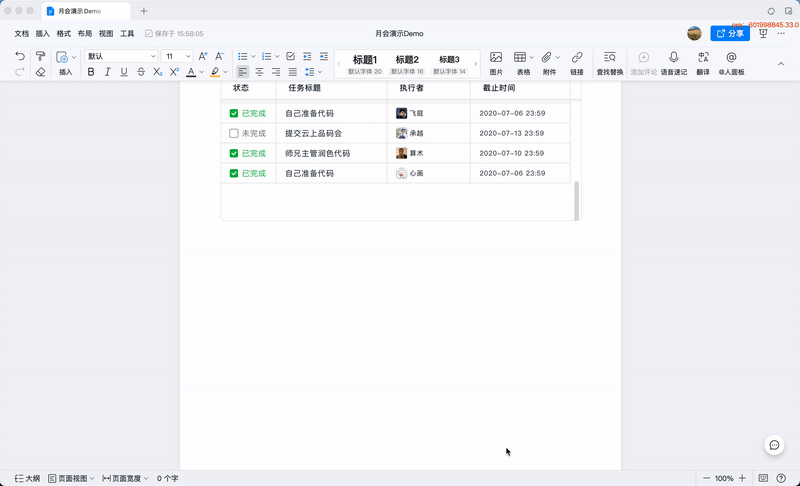Apply strikethrough formatting
Viewport: 800px width, 486px height.
click(141, 72)
